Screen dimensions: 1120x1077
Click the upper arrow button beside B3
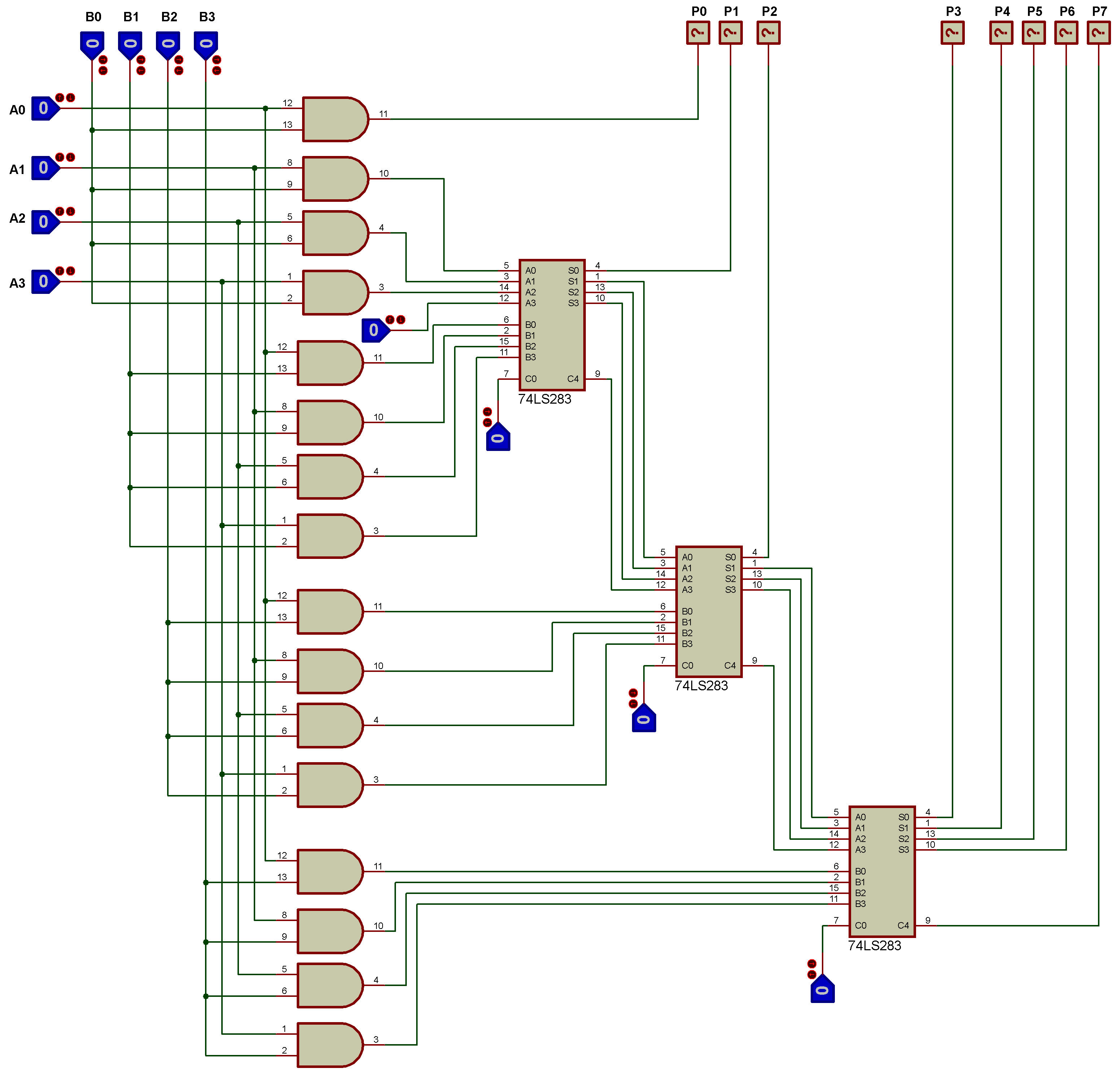point(217,60)
